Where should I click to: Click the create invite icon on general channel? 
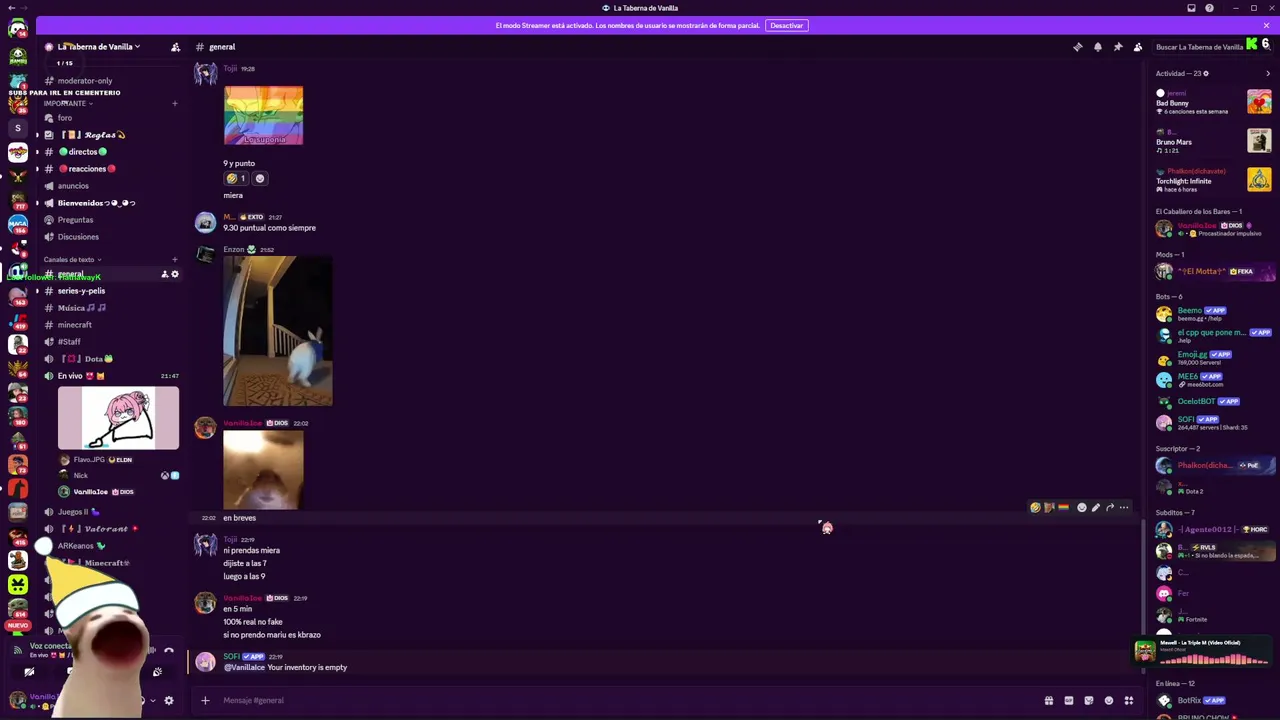tap(165, 274)
